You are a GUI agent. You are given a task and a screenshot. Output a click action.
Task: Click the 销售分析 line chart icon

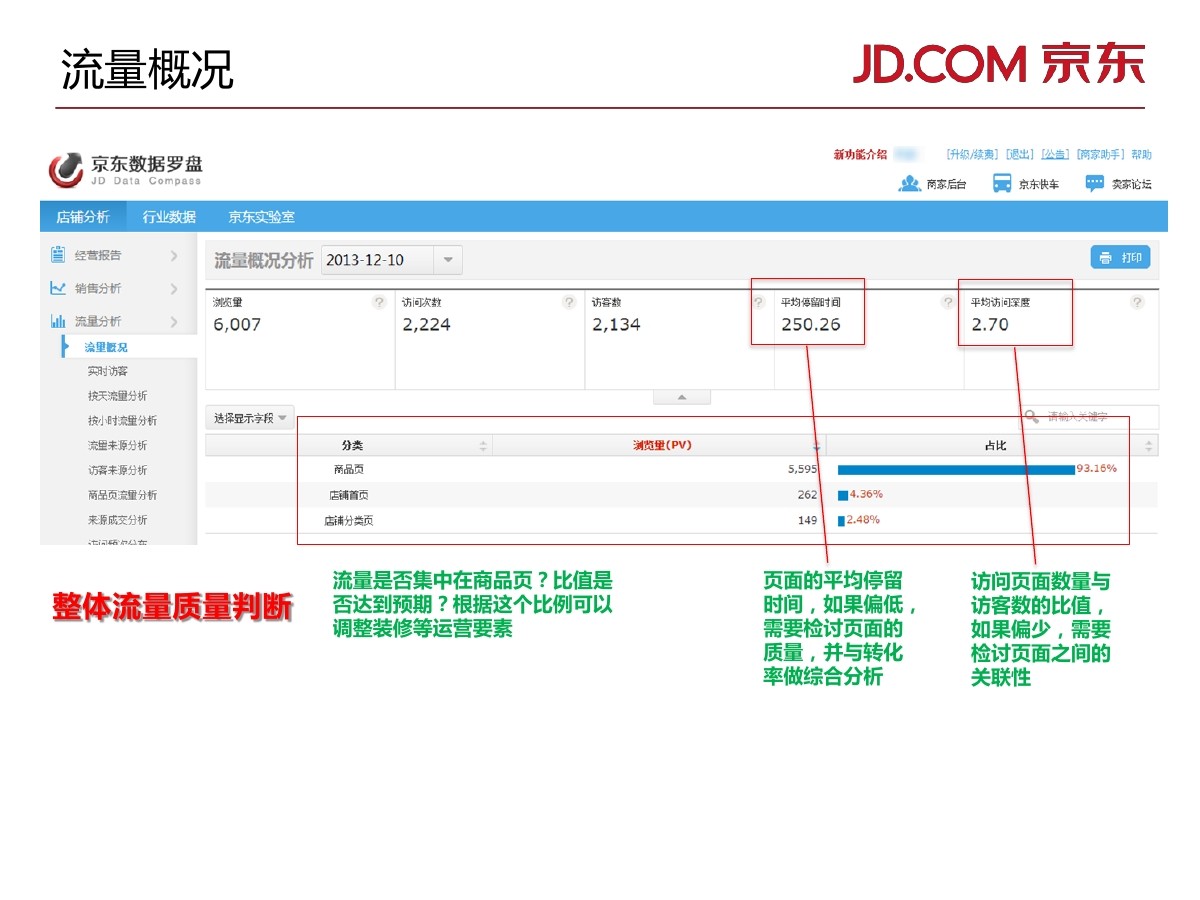pos(58,288)
